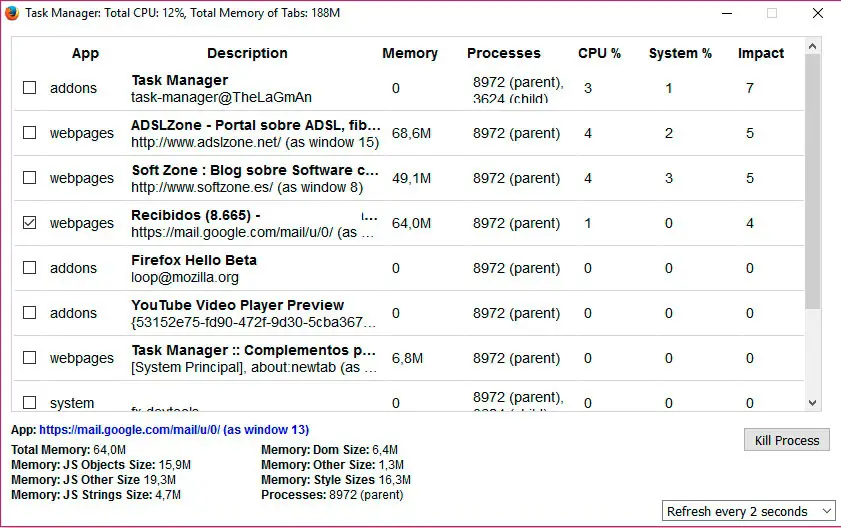Screen dimensions: 841x528
Task: Click the Impact column header
Action: [761, 53]
